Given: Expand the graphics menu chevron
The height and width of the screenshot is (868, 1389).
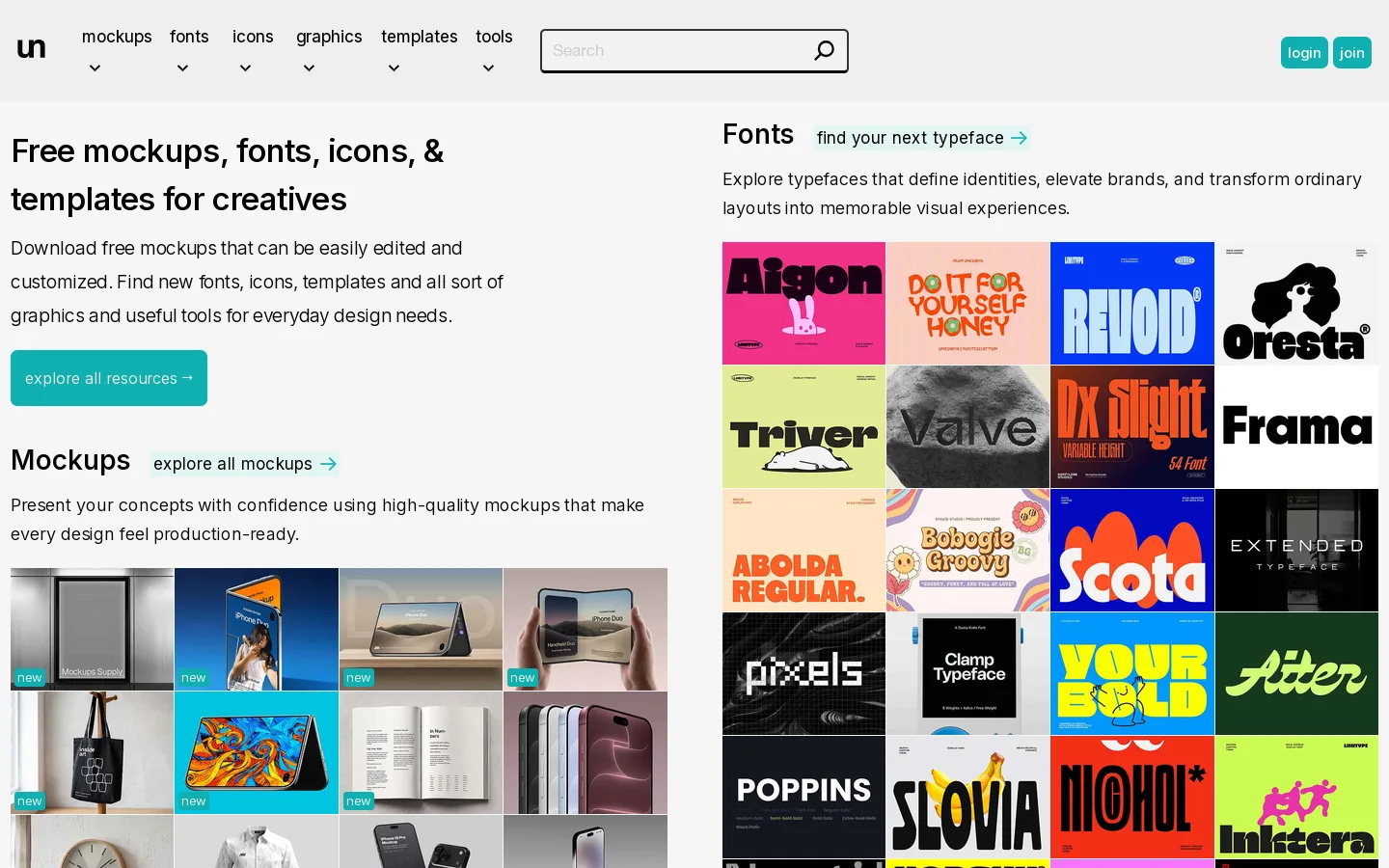Looking at the screenshot, I should click(x=309, y=68).
